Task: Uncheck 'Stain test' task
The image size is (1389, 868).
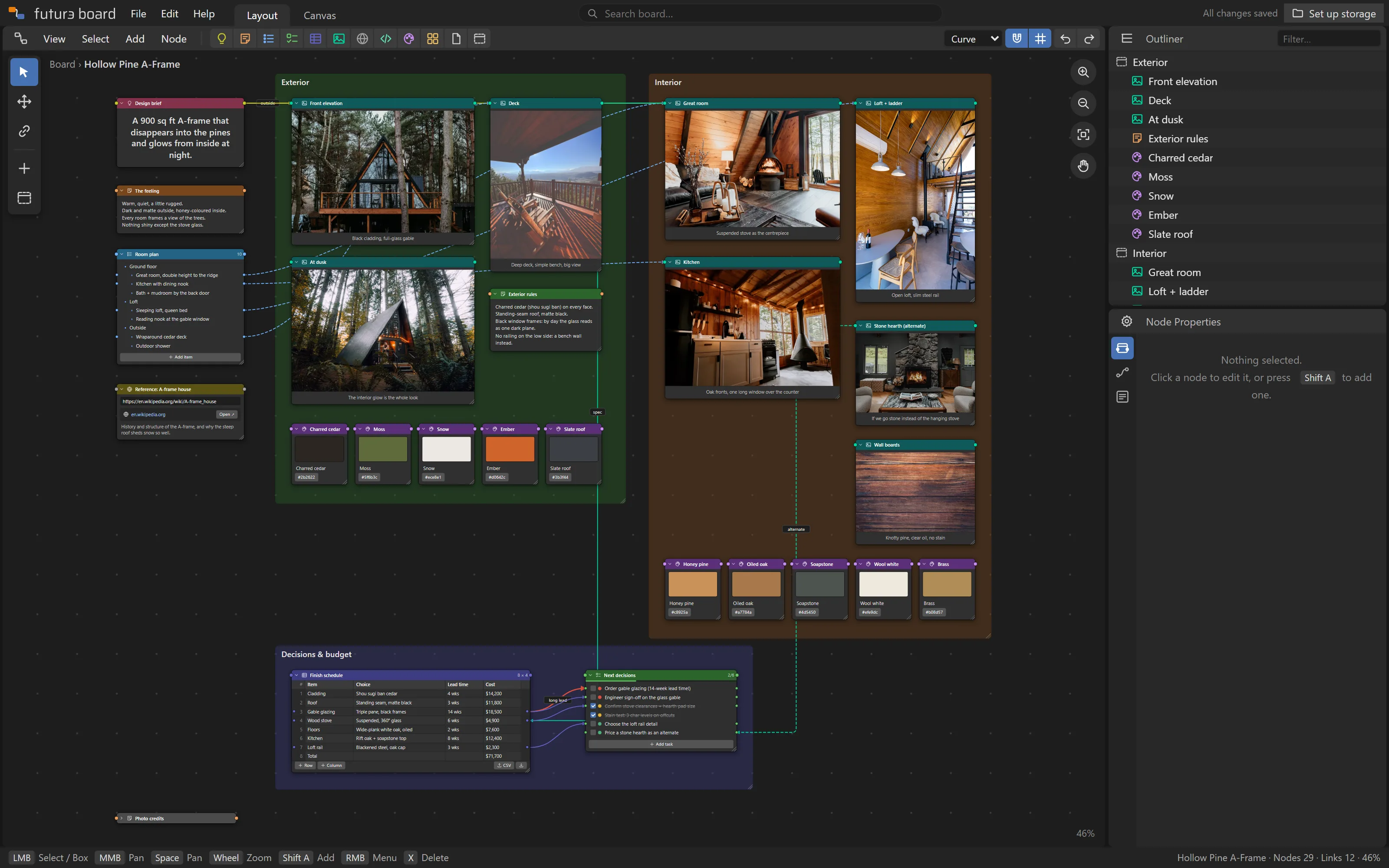Action: (x=593, y=715)
